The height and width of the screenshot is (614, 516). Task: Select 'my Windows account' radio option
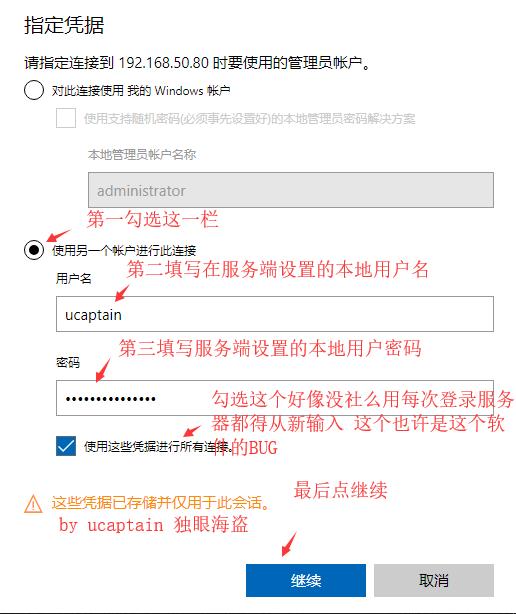coord(34,90)
